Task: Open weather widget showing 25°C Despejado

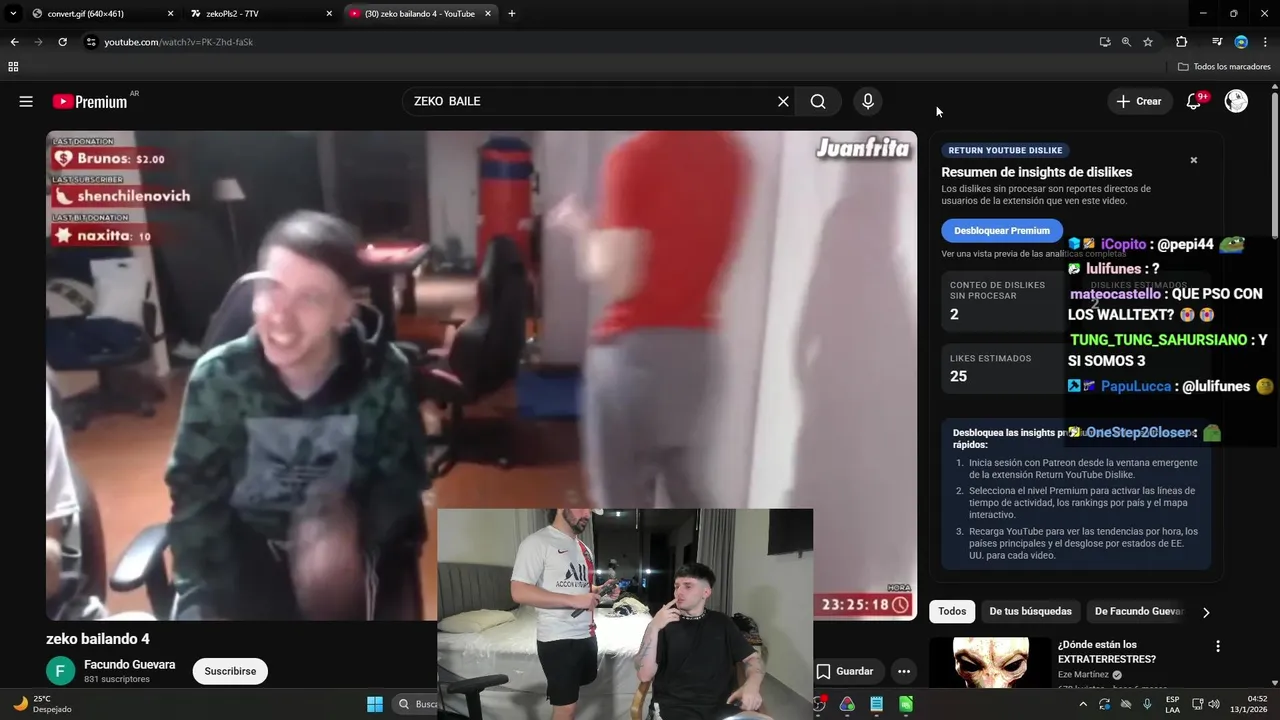Action: (42, 704)
